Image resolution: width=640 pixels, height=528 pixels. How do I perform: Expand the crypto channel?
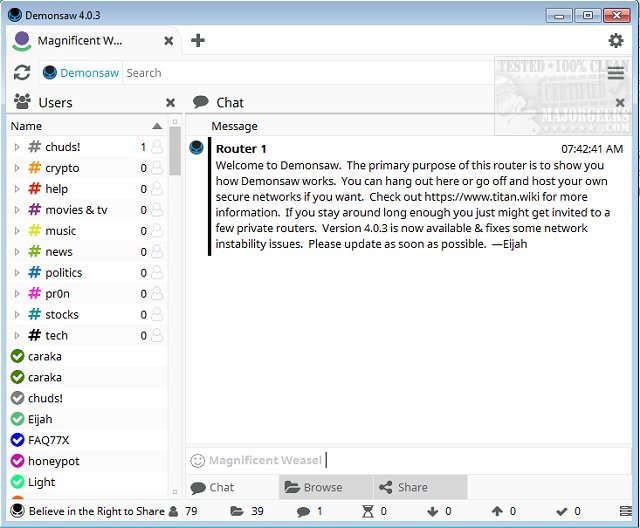[x=17, y=168]
